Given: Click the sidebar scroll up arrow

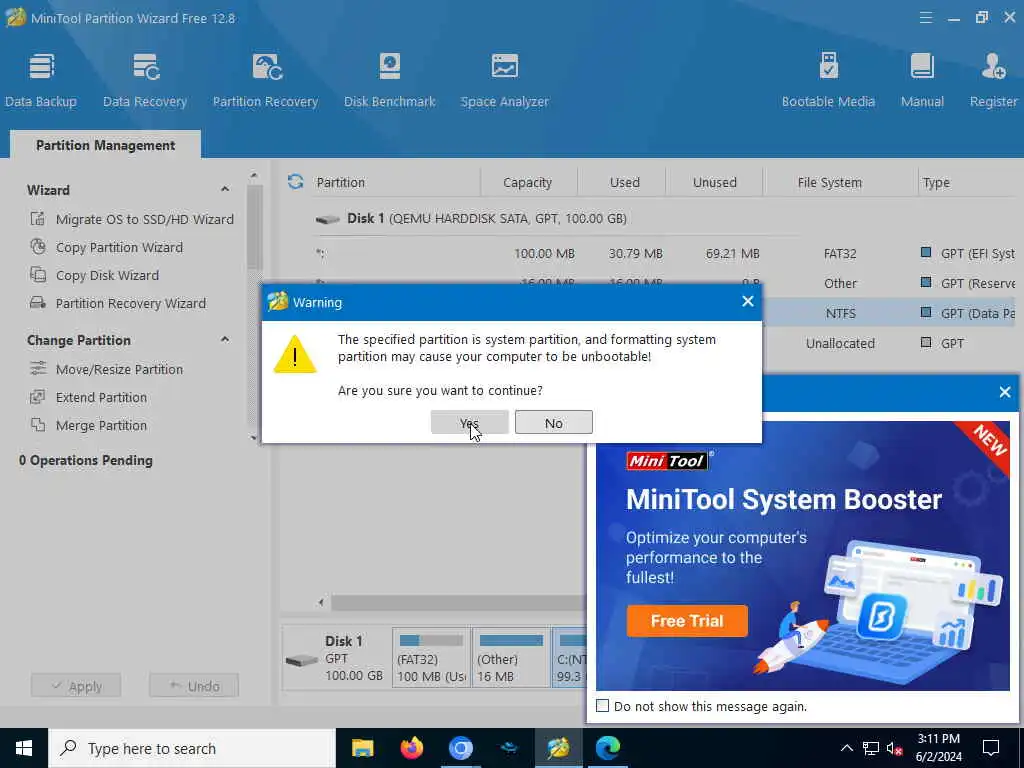Looking at the screenshot, I should point(254,175).
